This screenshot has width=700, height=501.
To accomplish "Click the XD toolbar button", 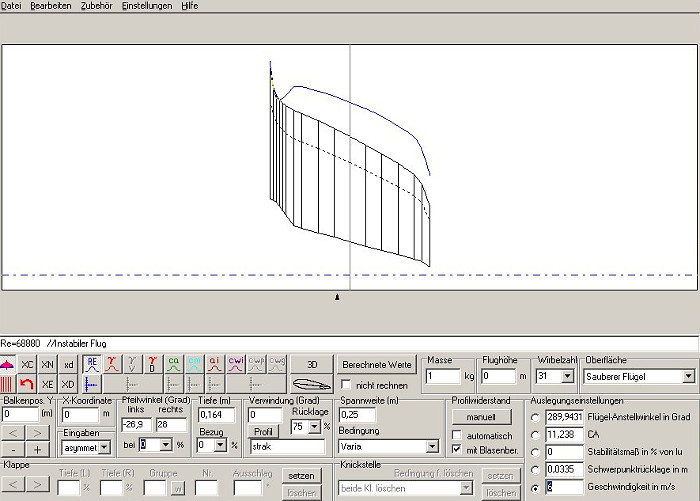I will coord(67,384).
